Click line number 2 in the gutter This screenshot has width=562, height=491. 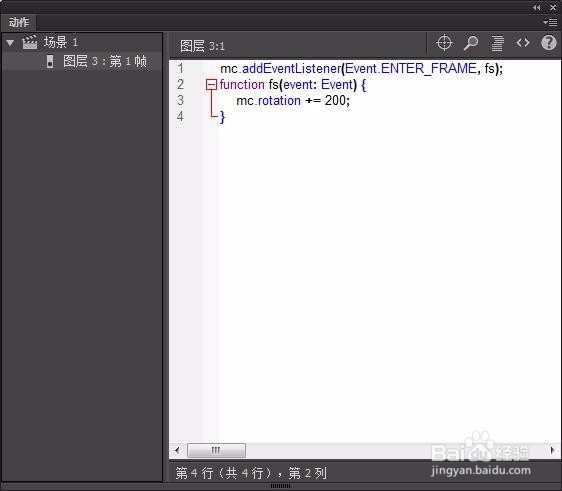point(180,84)
